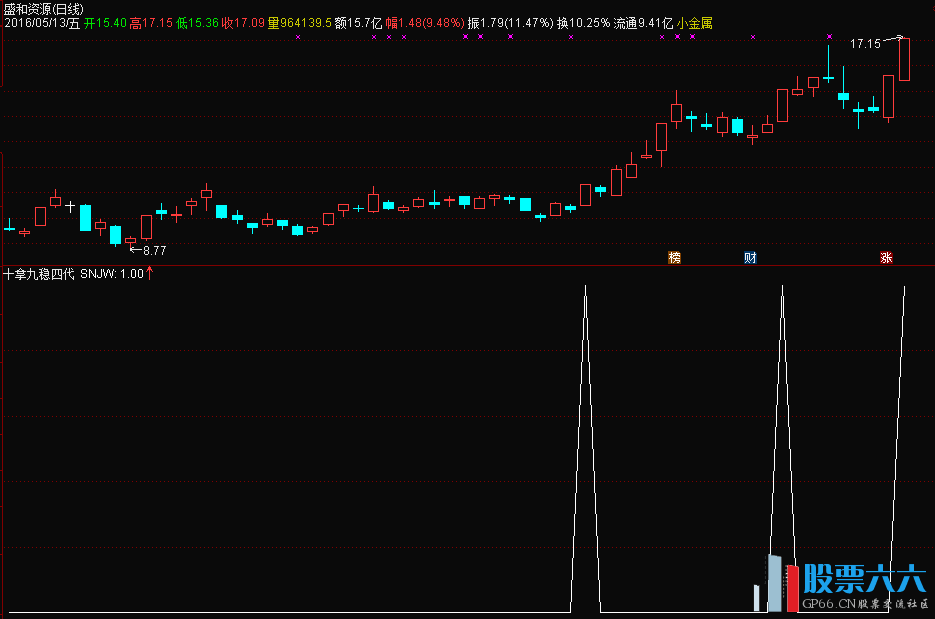Click the 盛和资源(日线) chart title

coord(44,8)
